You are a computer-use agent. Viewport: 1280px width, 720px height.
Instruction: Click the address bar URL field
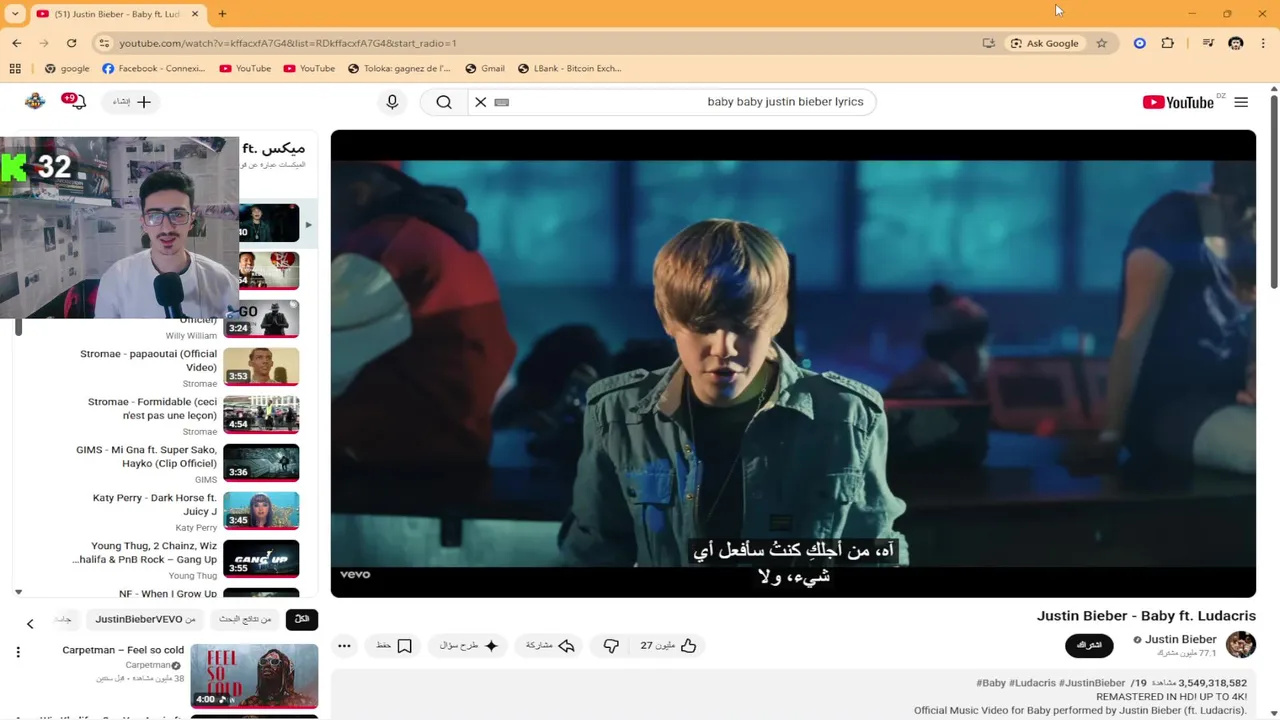click(x=540, y=43)
